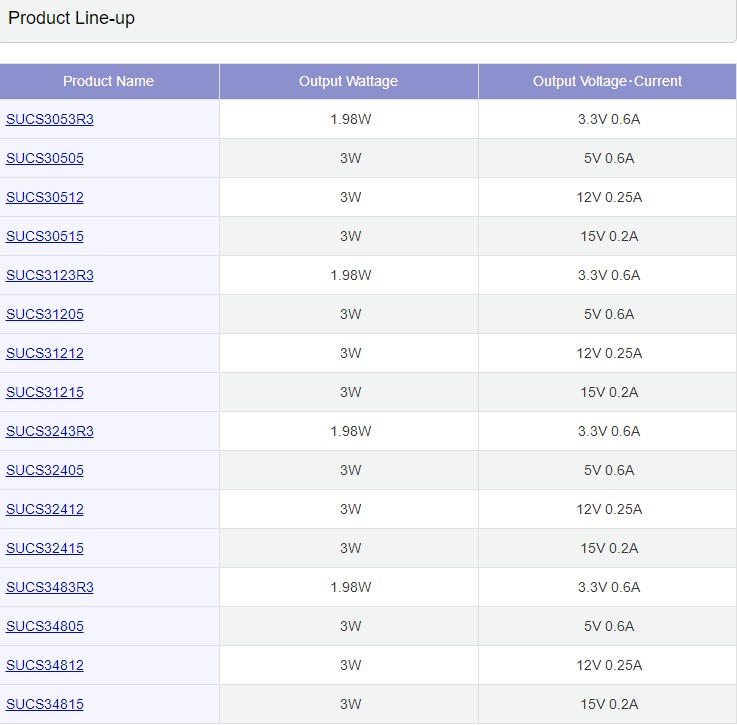
Task: Open the SUCS3053R3 product link
Action: pos(50,119)
